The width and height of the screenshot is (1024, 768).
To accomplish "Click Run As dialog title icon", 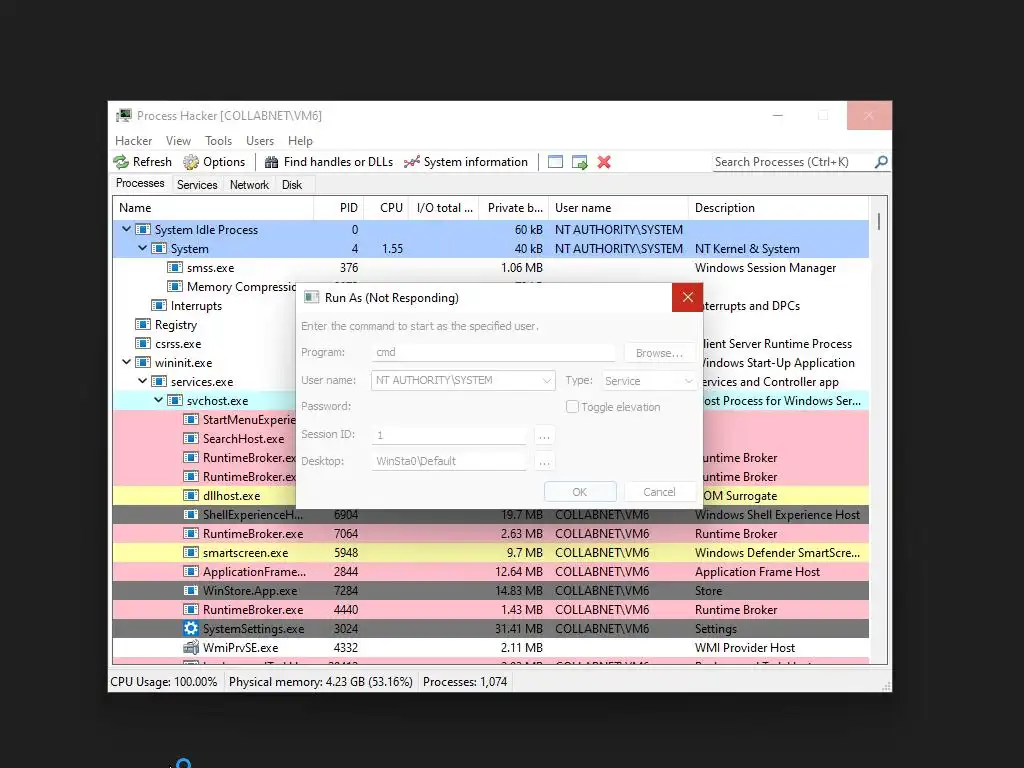I will (x=312, y=298).
